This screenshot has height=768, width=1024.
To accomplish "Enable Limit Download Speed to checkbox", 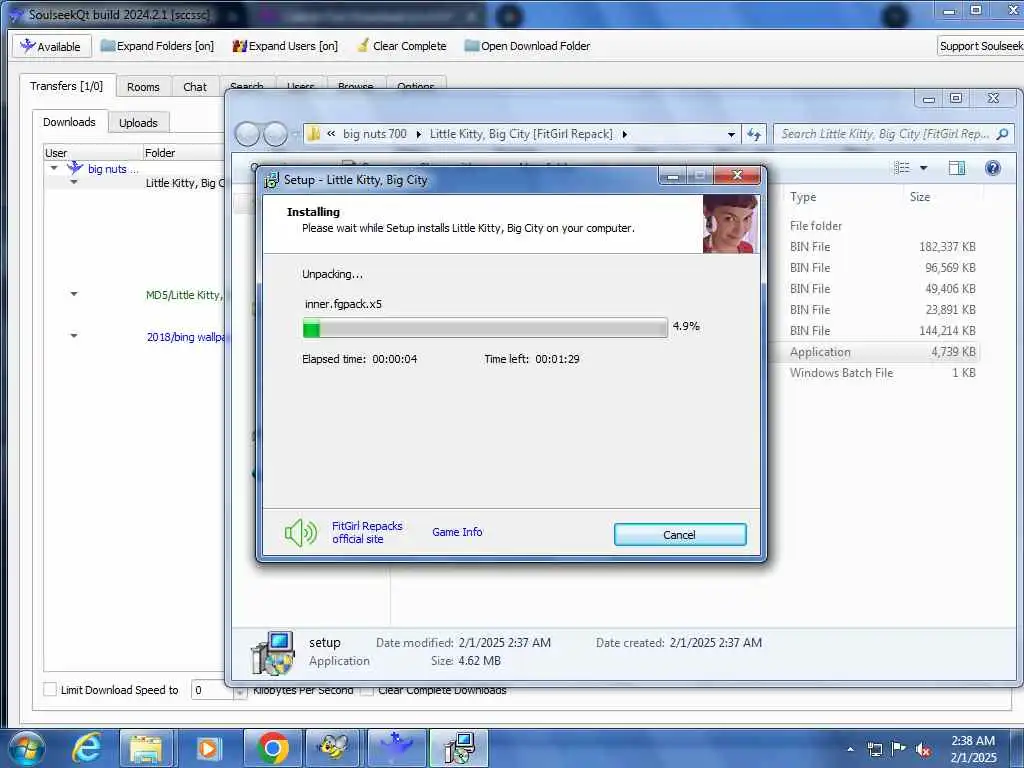I will [x=50, y=690].
